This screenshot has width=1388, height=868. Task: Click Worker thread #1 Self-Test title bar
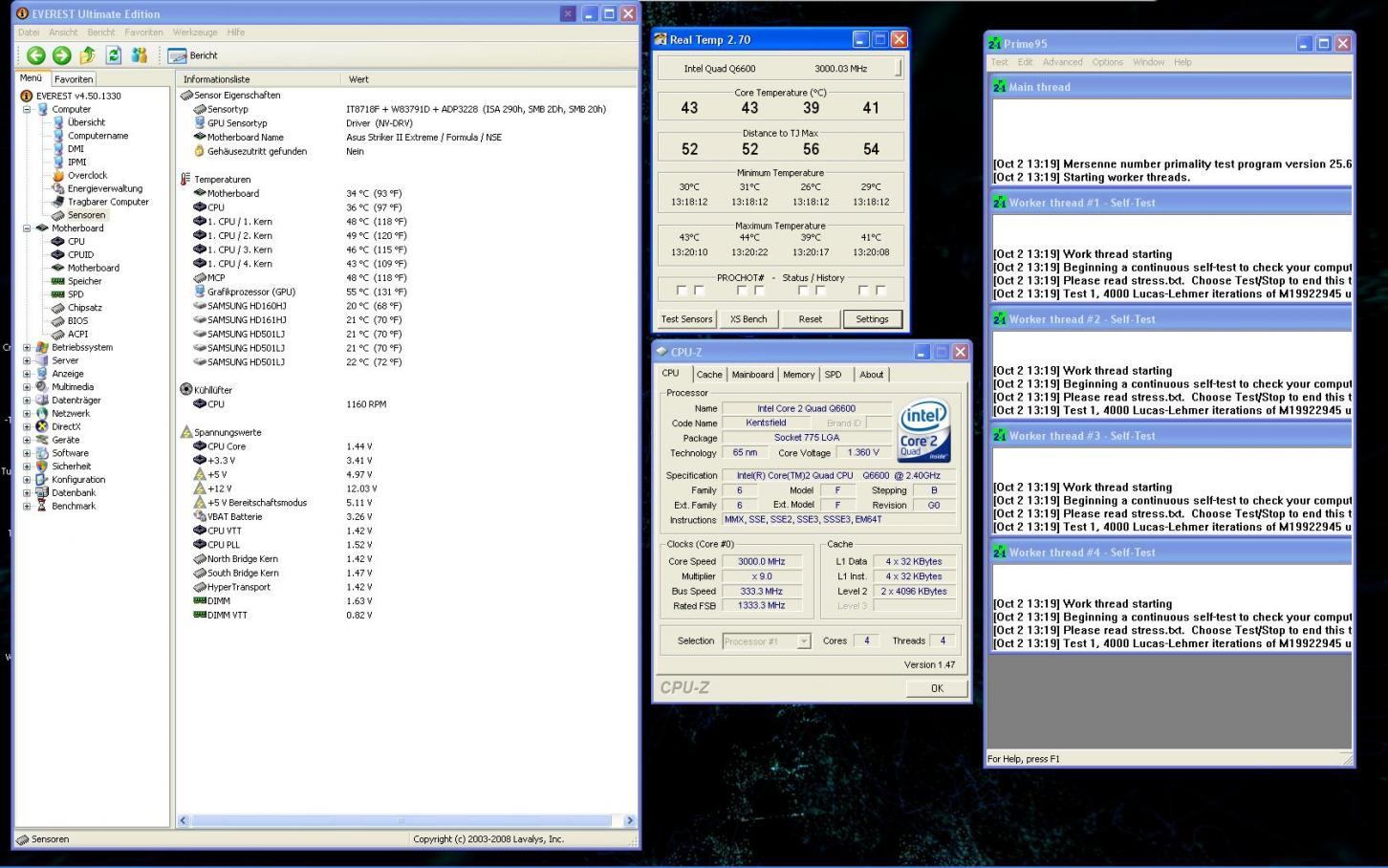1171,203
